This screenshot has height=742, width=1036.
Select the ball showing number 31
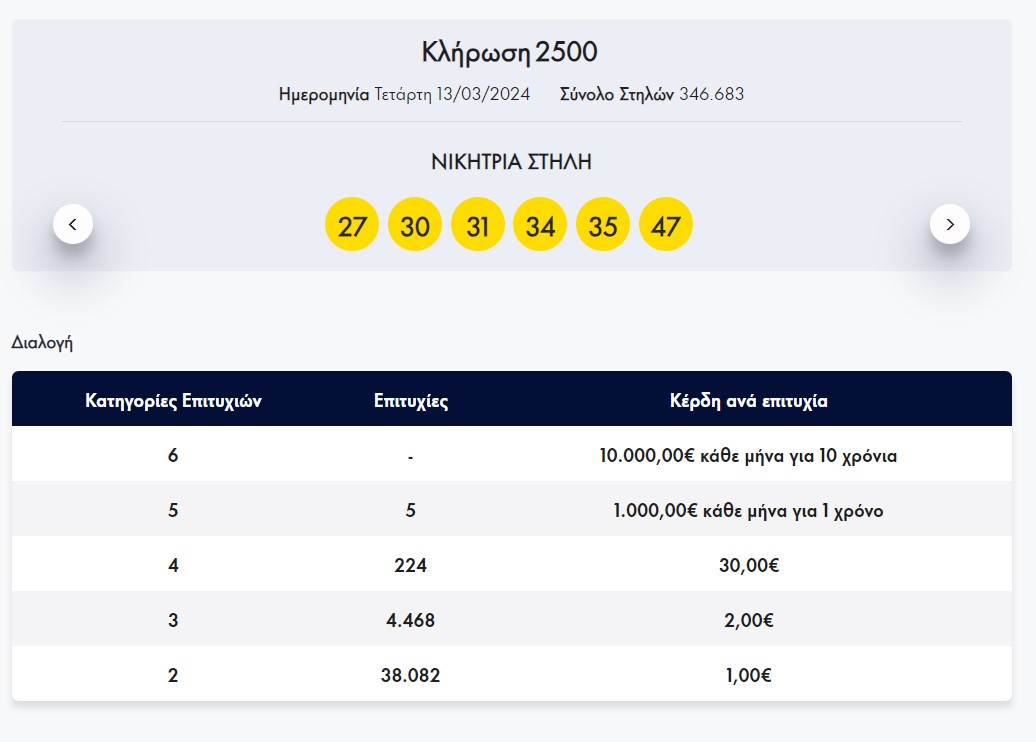pyautogui.click(x=478, y=224)
